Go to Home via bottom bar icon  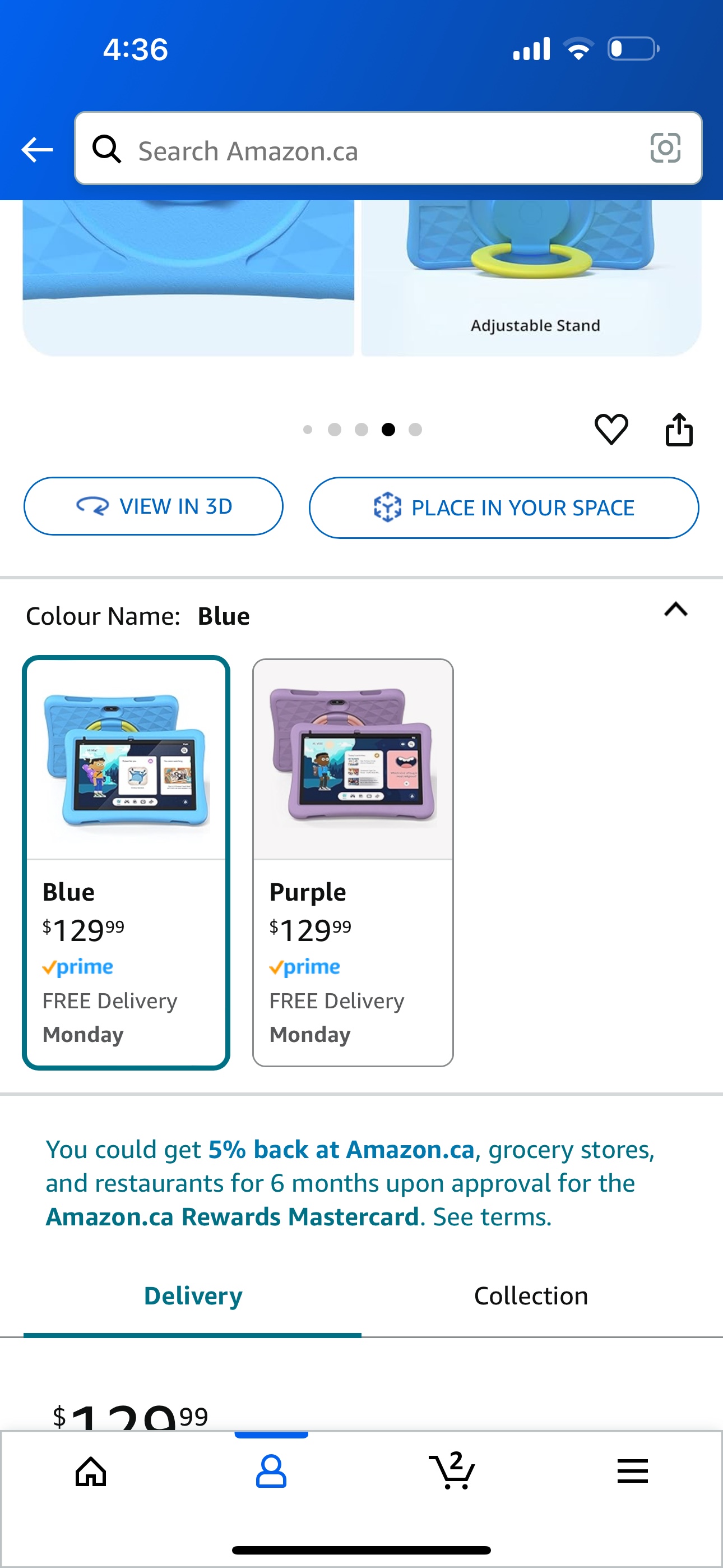pyautogui.click(x=91, y=1471)
